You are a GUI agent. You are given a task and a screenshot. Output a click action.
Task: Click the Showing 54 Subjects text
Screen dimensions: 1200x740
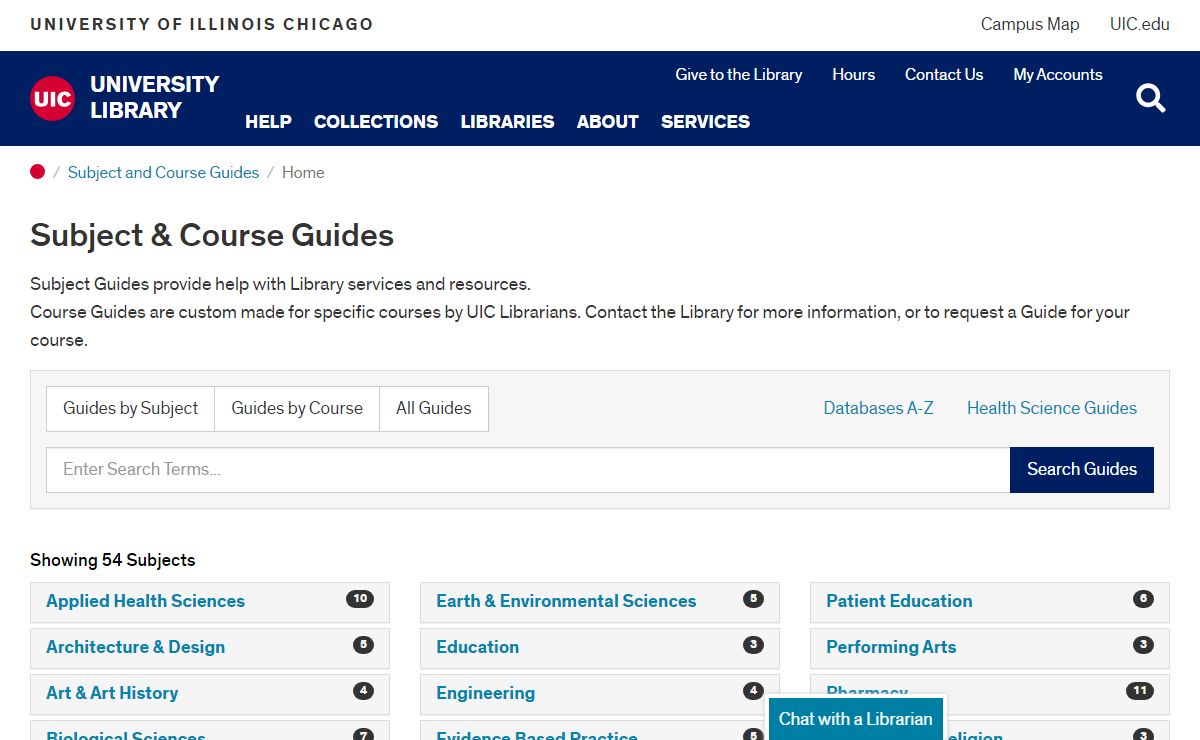click(x=113, y=560)
